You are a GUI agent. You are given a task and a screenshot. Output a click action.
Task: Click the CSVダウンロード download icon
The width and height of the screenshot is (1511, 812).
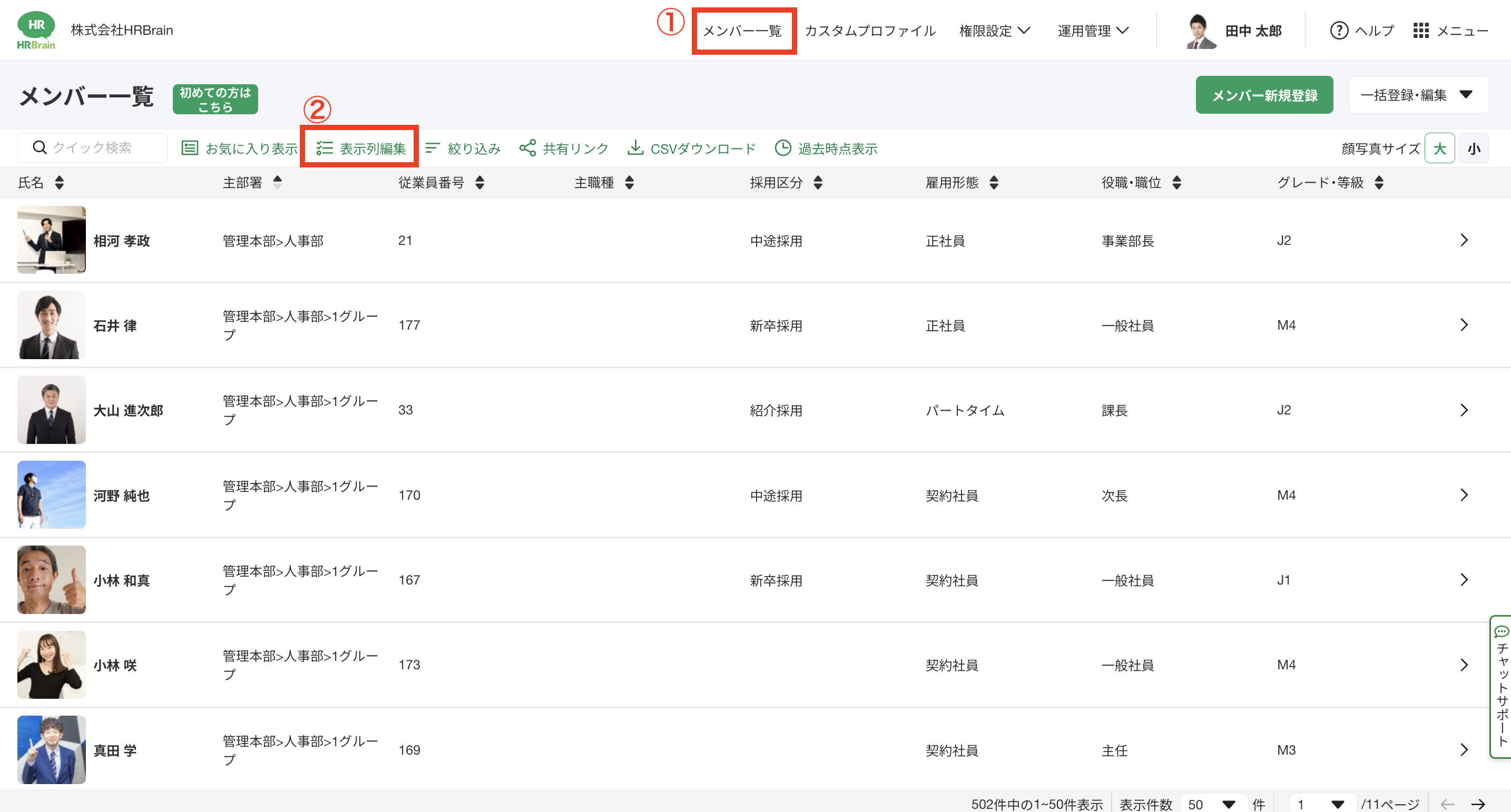[x=635, y=148]
